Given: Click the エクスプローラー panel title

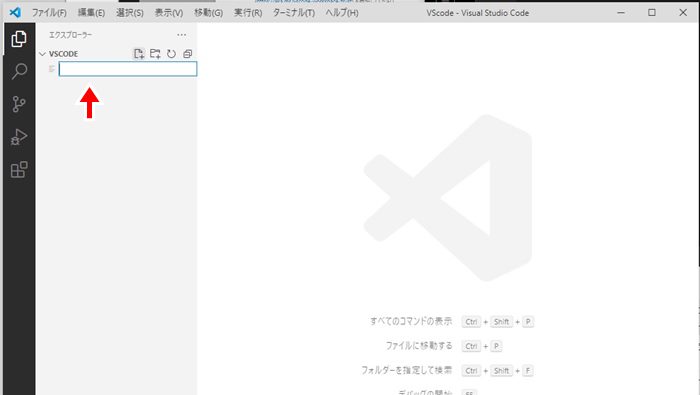Looking at the screenshot, I should [x=70, y=35].
